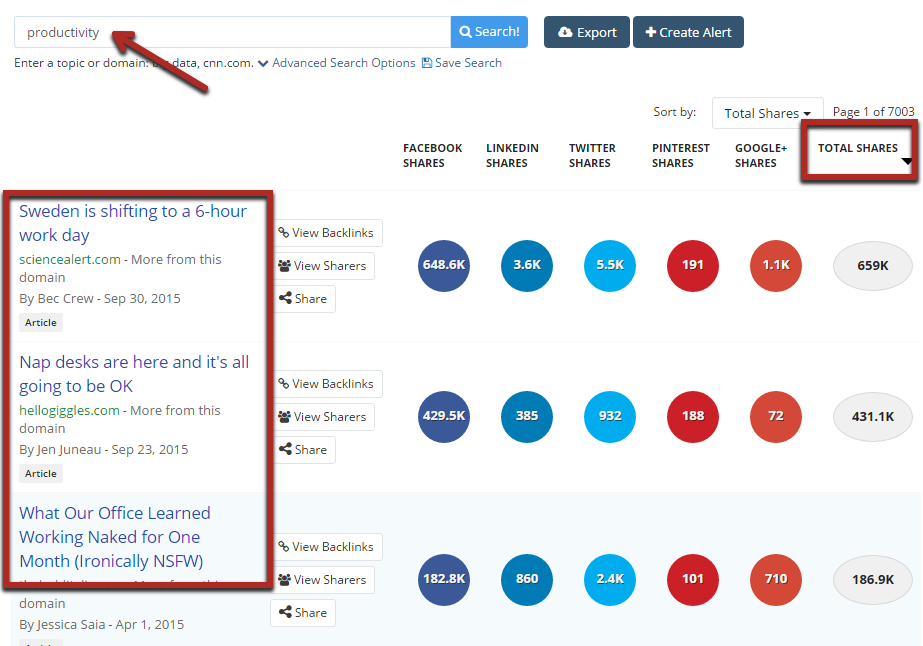The width and height of the screenshot is (923, 646).
Task: Open the Total Shares sort dropdown
Action: (768, 113)
